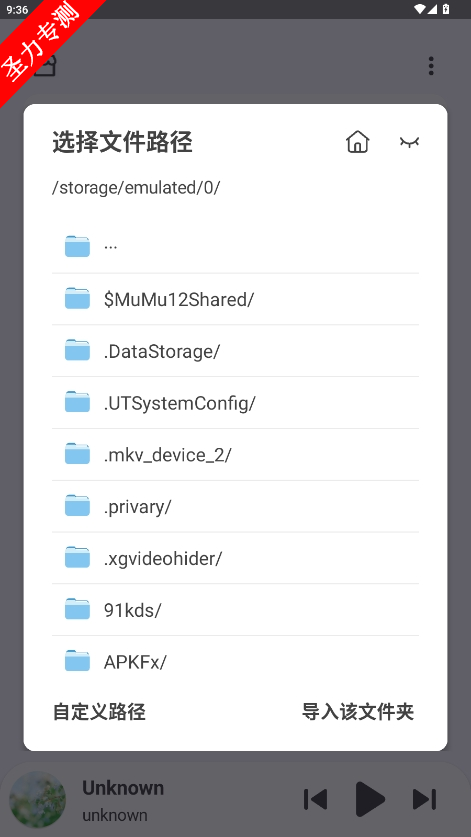471x837 pixels.
Task: Toggle hidden files with closed-eye icon
Action: [x=409, y=141]
